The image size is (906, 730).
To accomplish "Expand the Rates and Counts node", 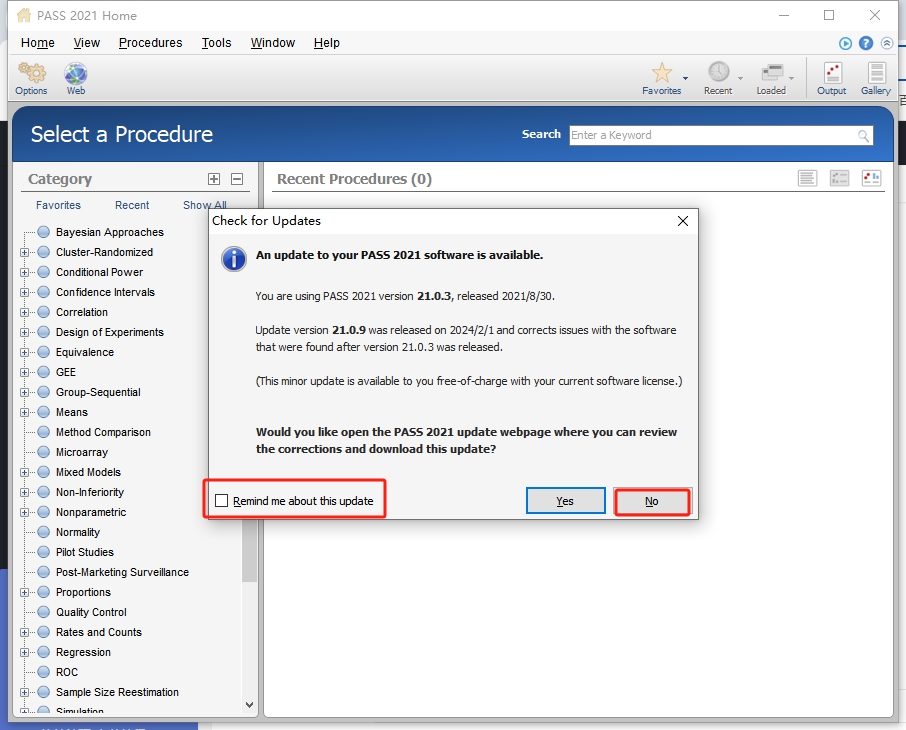I will point(24,632).
